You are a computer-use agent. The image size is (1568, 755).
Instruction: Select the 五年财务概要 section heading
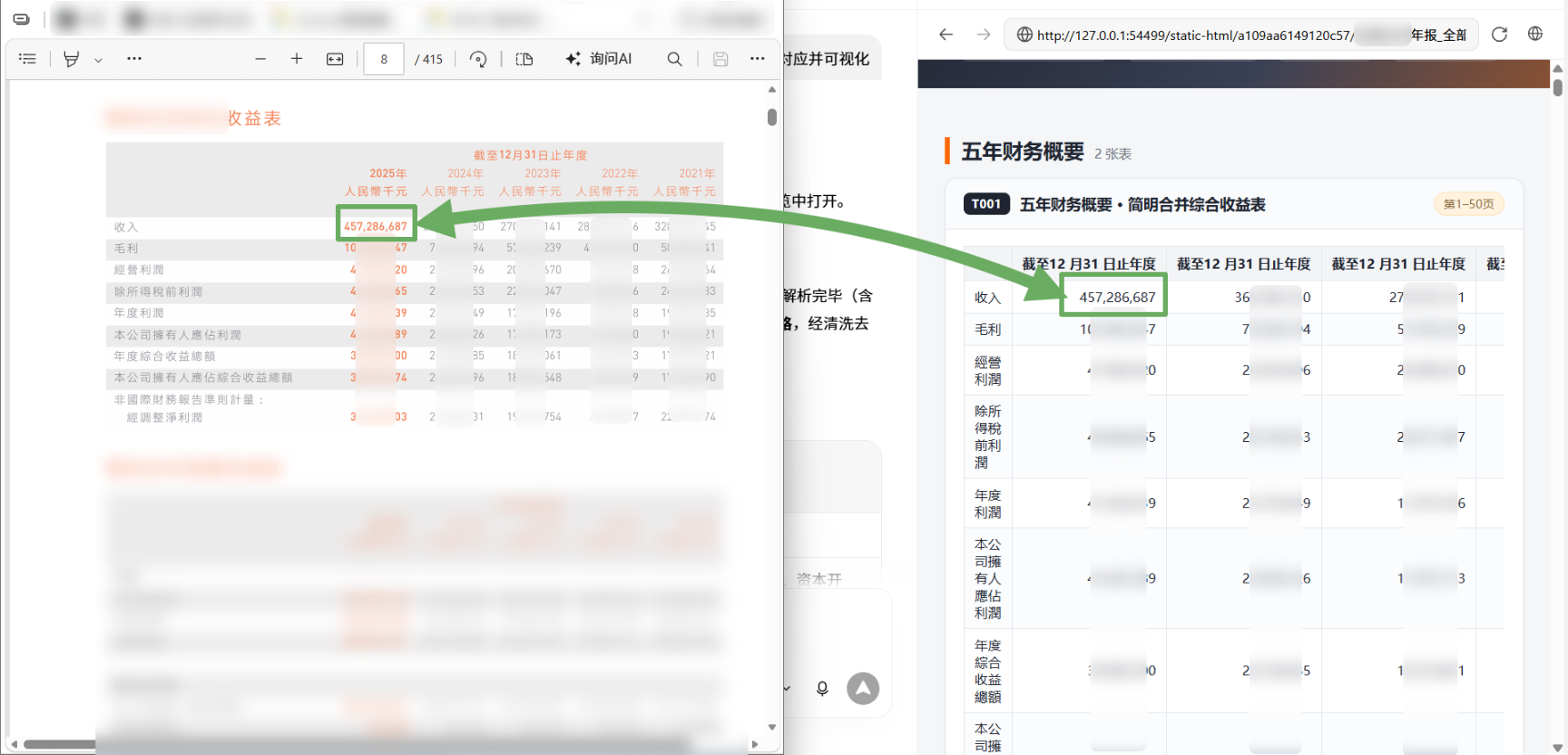(x=1023, y=152)
